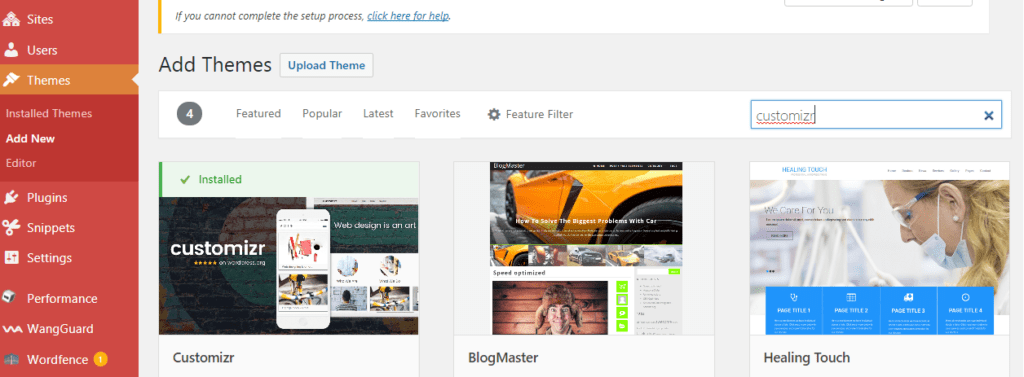
Task: Open the Healing Touch theme screenshot
Action: pyautogui.click(x=879, y=248)
